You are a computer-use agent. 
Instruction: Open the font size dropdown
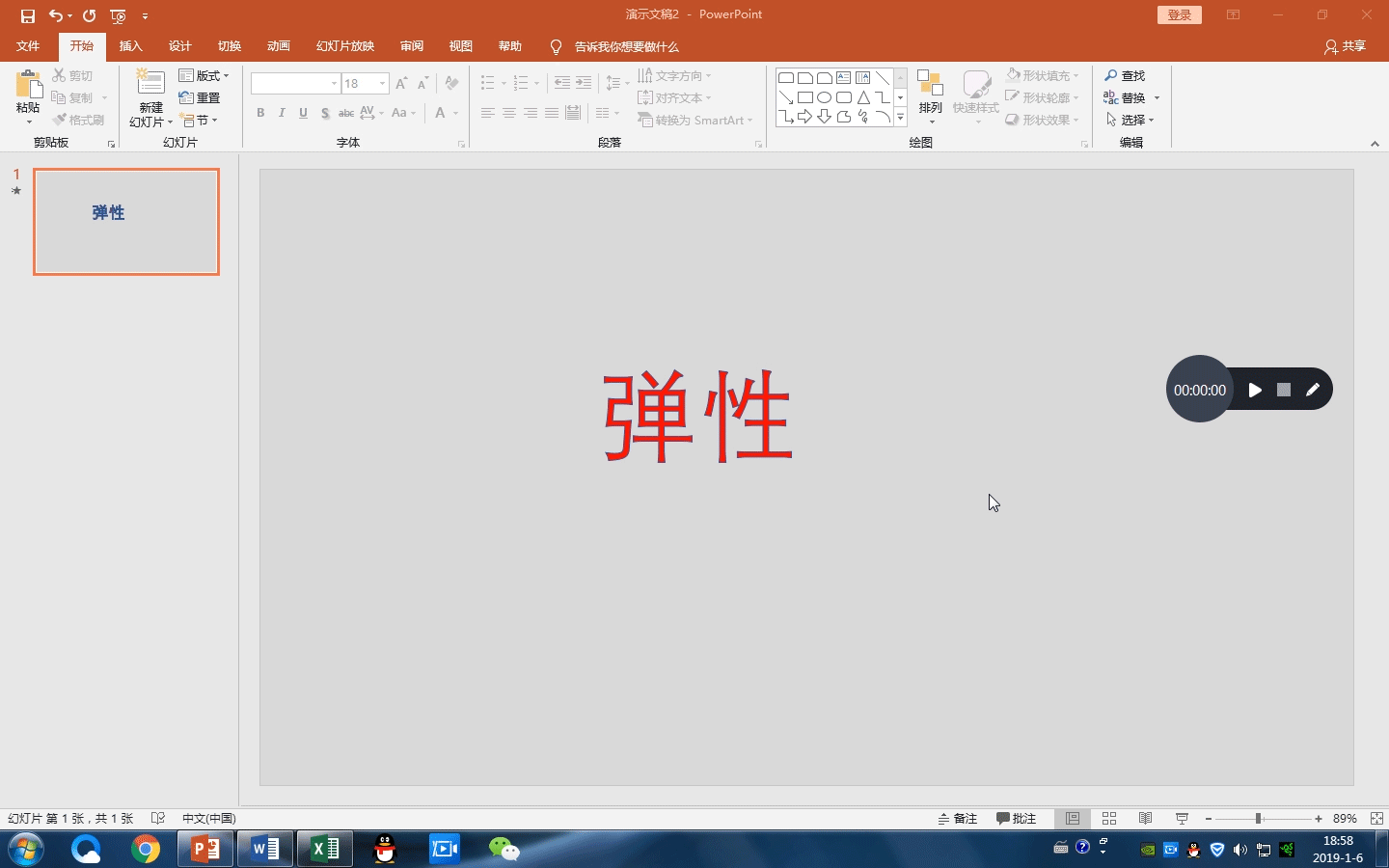382,84
